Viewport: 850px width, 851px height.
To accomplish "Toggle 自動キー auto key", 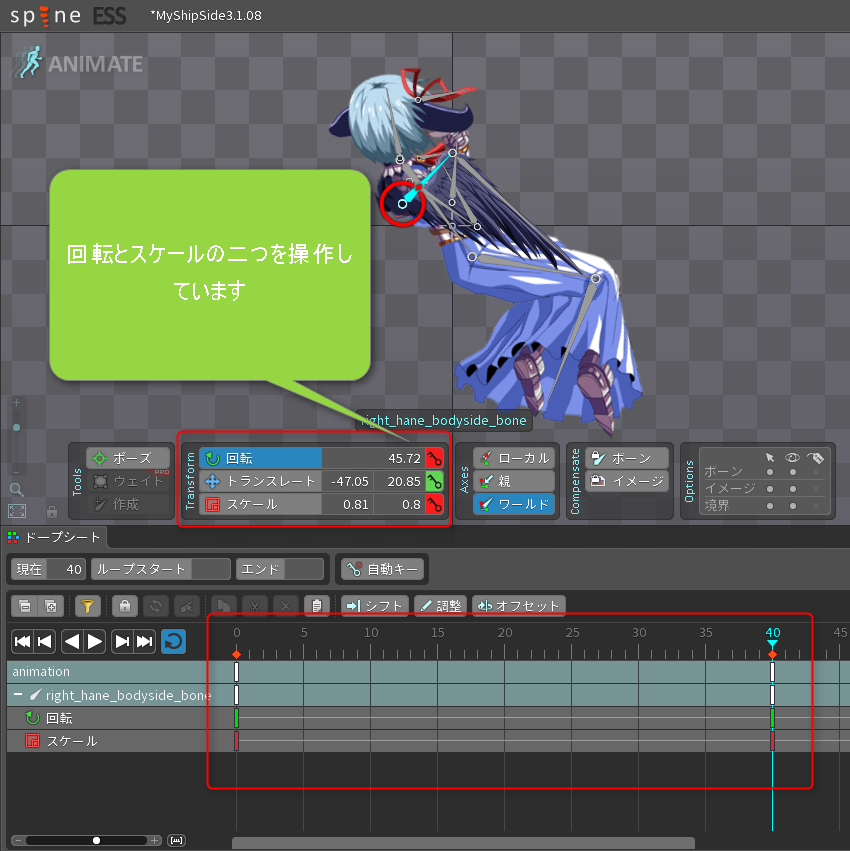I will tap(383, 569).
